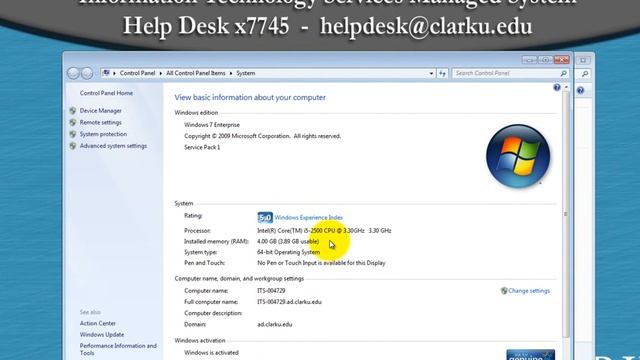Open Advanced system settings link
640x360 pixels.
[x=113, y=146]
